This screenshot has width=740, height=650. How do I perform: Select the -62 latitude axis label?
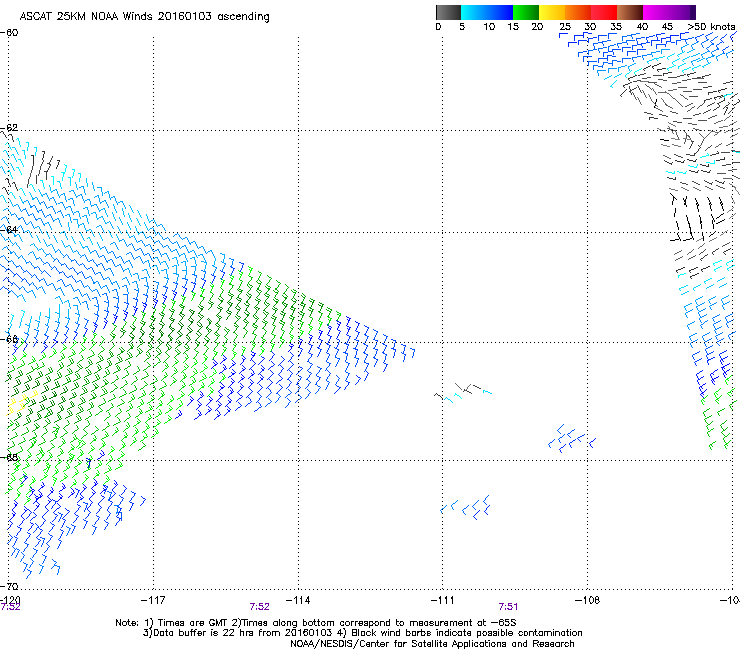9,128
